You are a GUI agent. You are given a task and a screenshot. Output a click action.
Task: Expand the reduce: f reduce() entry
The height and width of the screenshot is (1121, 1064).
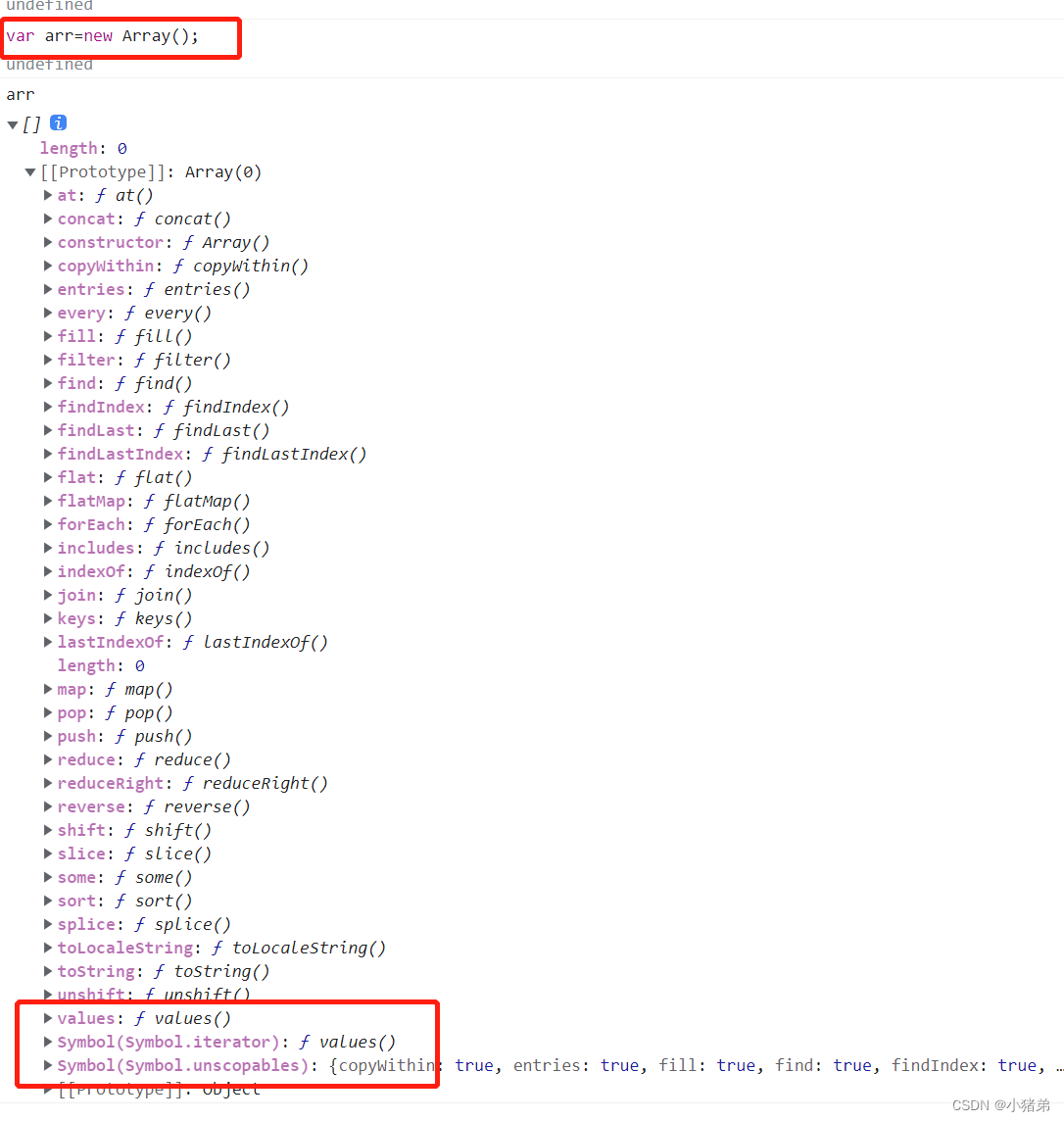click(x=47, y=760)
